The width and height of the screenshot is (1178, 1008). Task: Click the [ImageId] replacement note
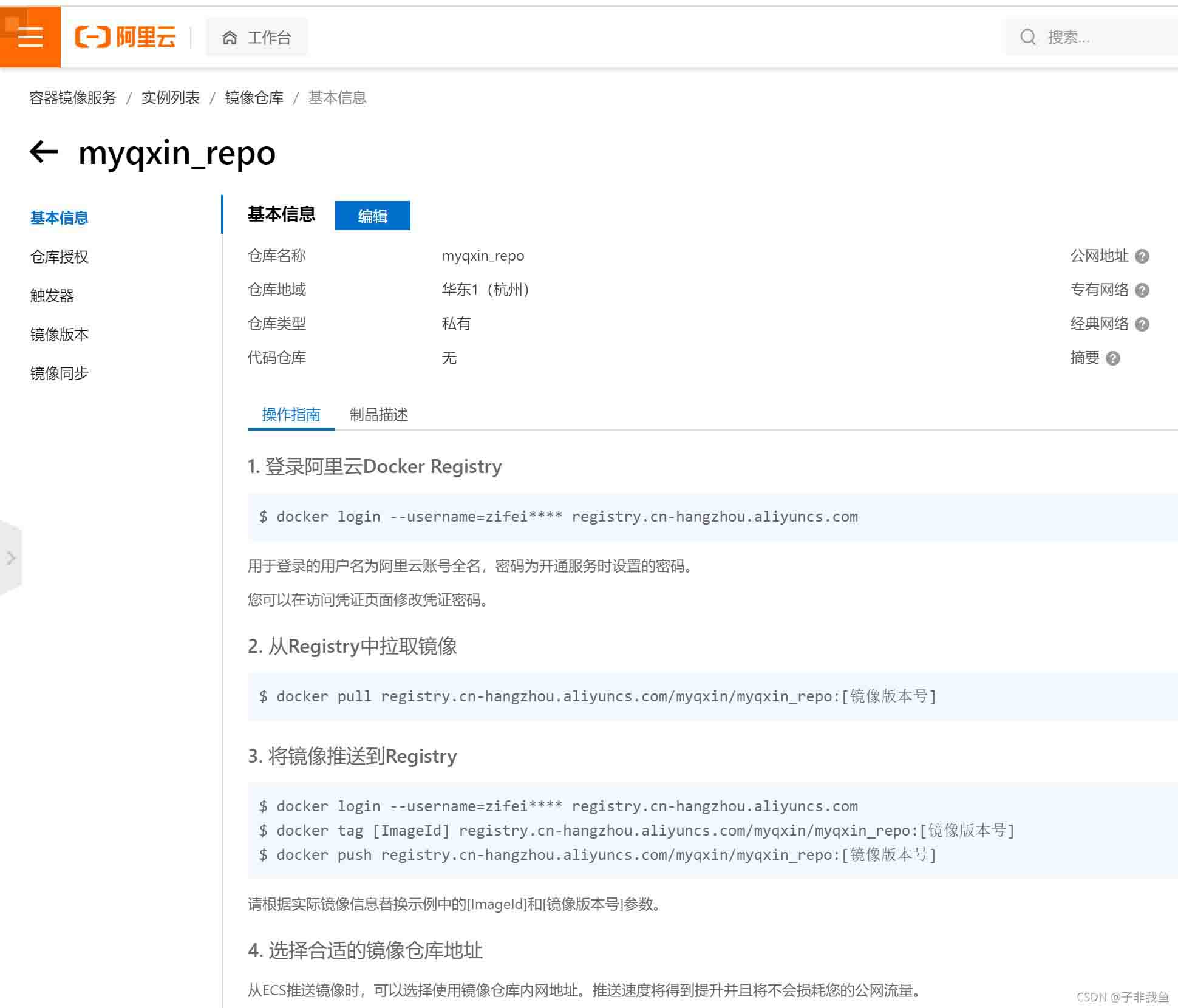[x=455, y=904]
